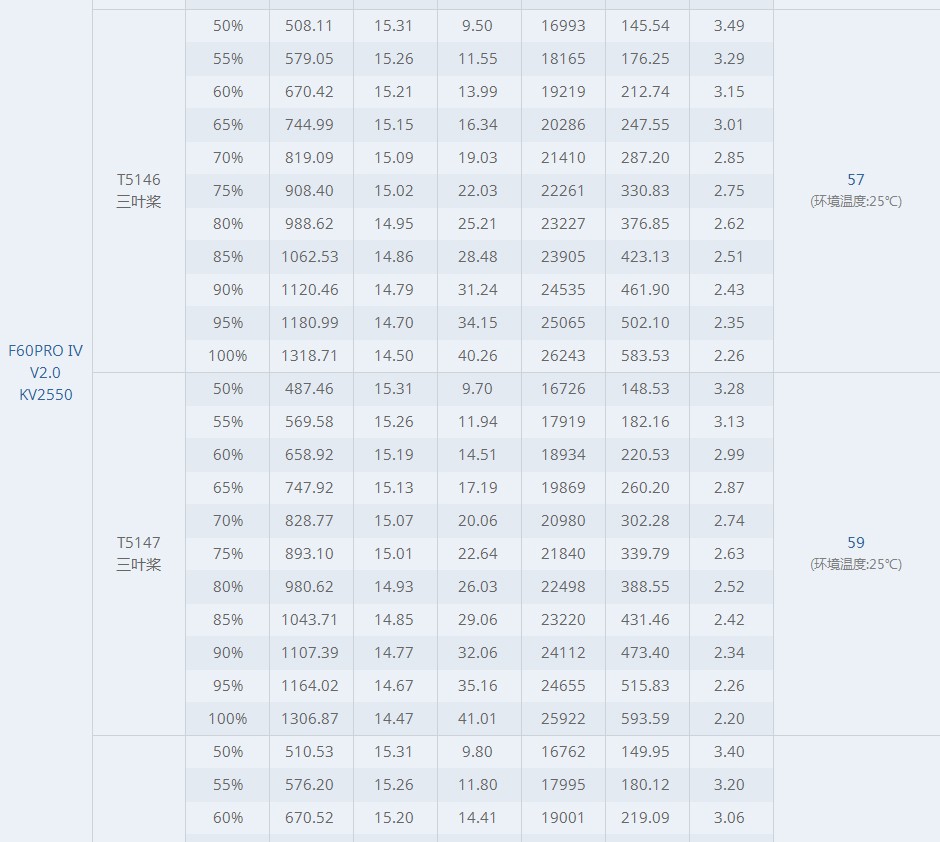The height and width of the screenshot is (842, 940).
Task: Click the 893.10 thrust value cell
Action: 310,554
